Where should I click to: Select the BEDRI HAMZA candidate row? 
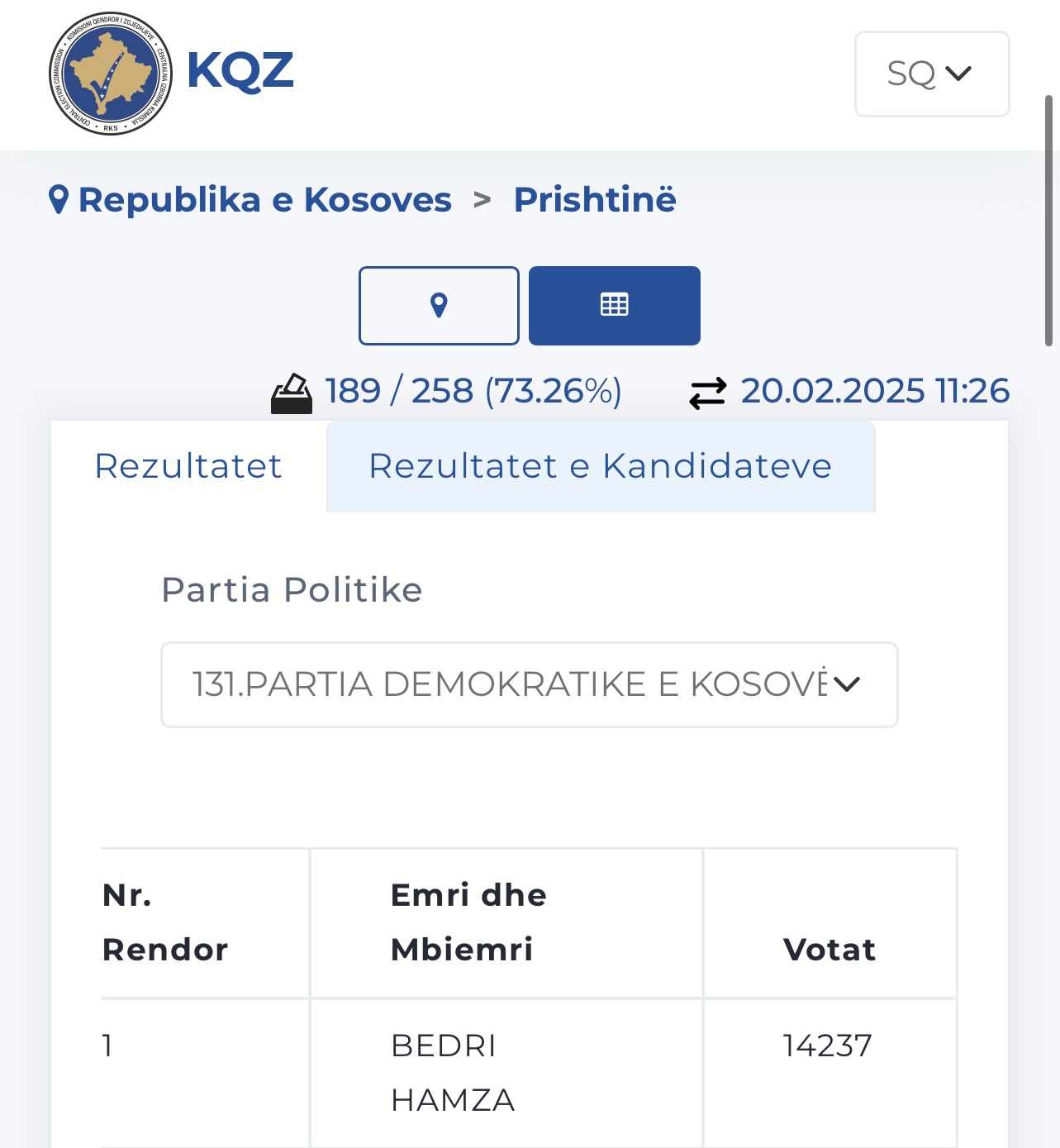coord(453,1073)
